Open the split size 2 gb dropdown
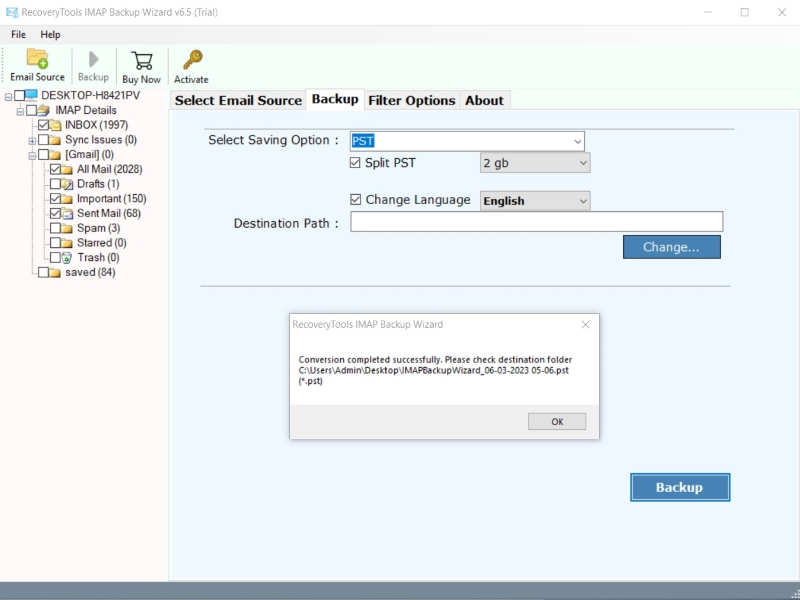The height and width of the screenshot is (600, 800). tap(535, 163)
